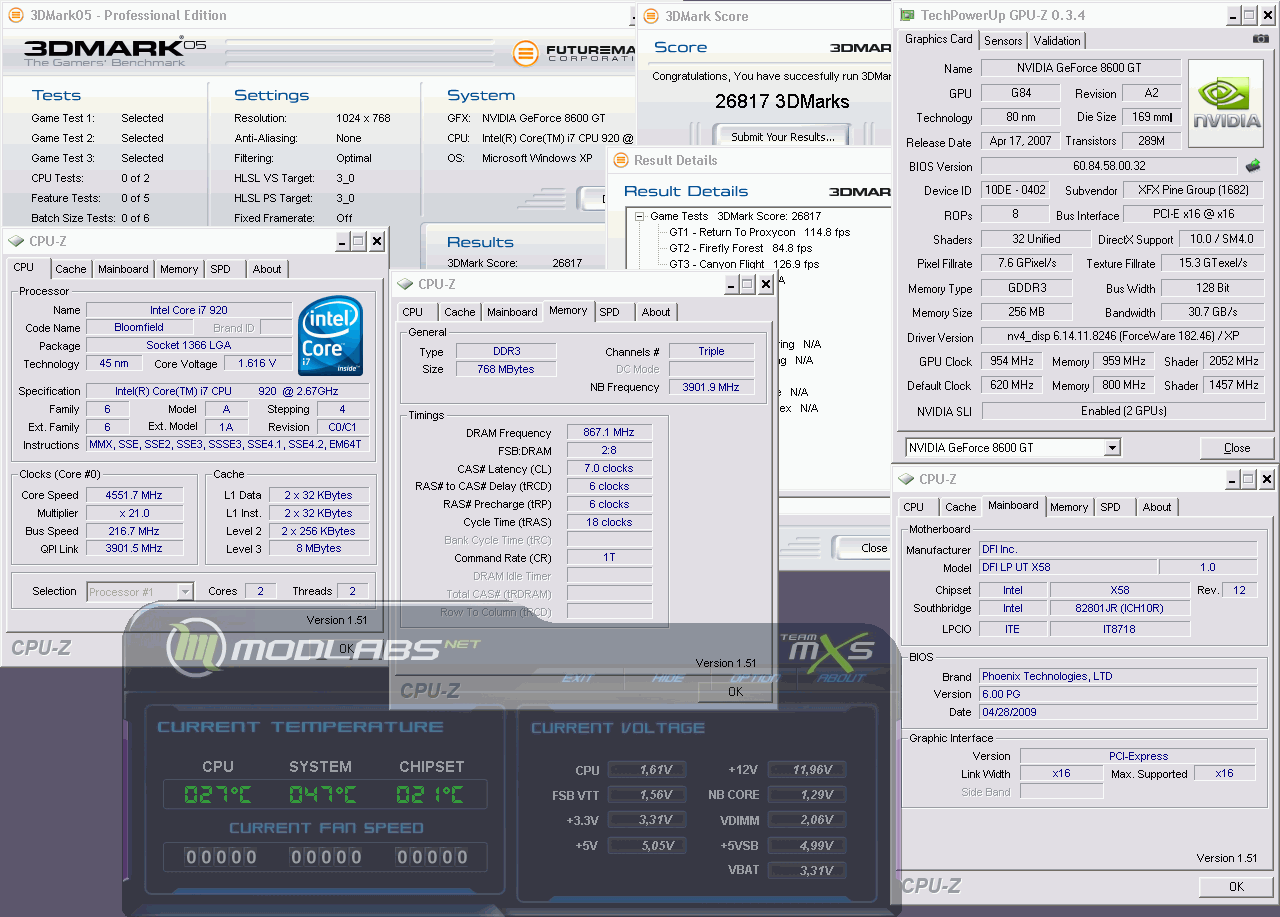
Task: Click the 3DMark Score window title icon
Action: 651,16
